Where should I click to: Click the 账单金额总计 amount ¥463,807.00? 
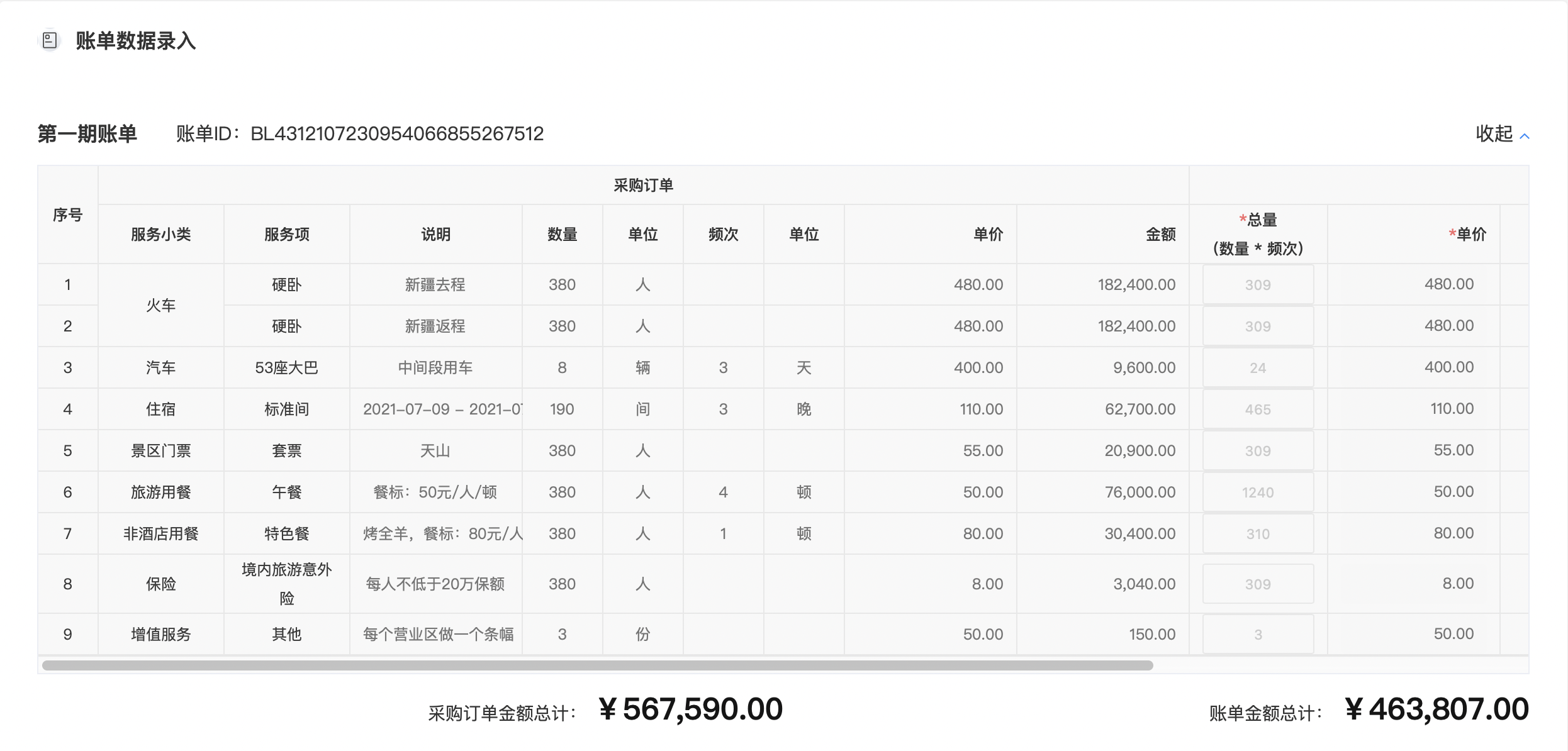click(1436, 709)
